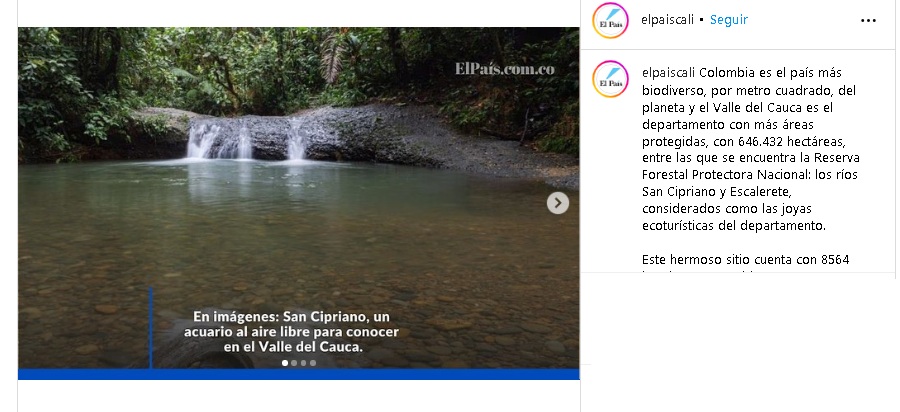This screenshot has height=412, width=900.
Task: Open elpaiscali username in the header
Action: pyautogui.click(x=668, y=20)
